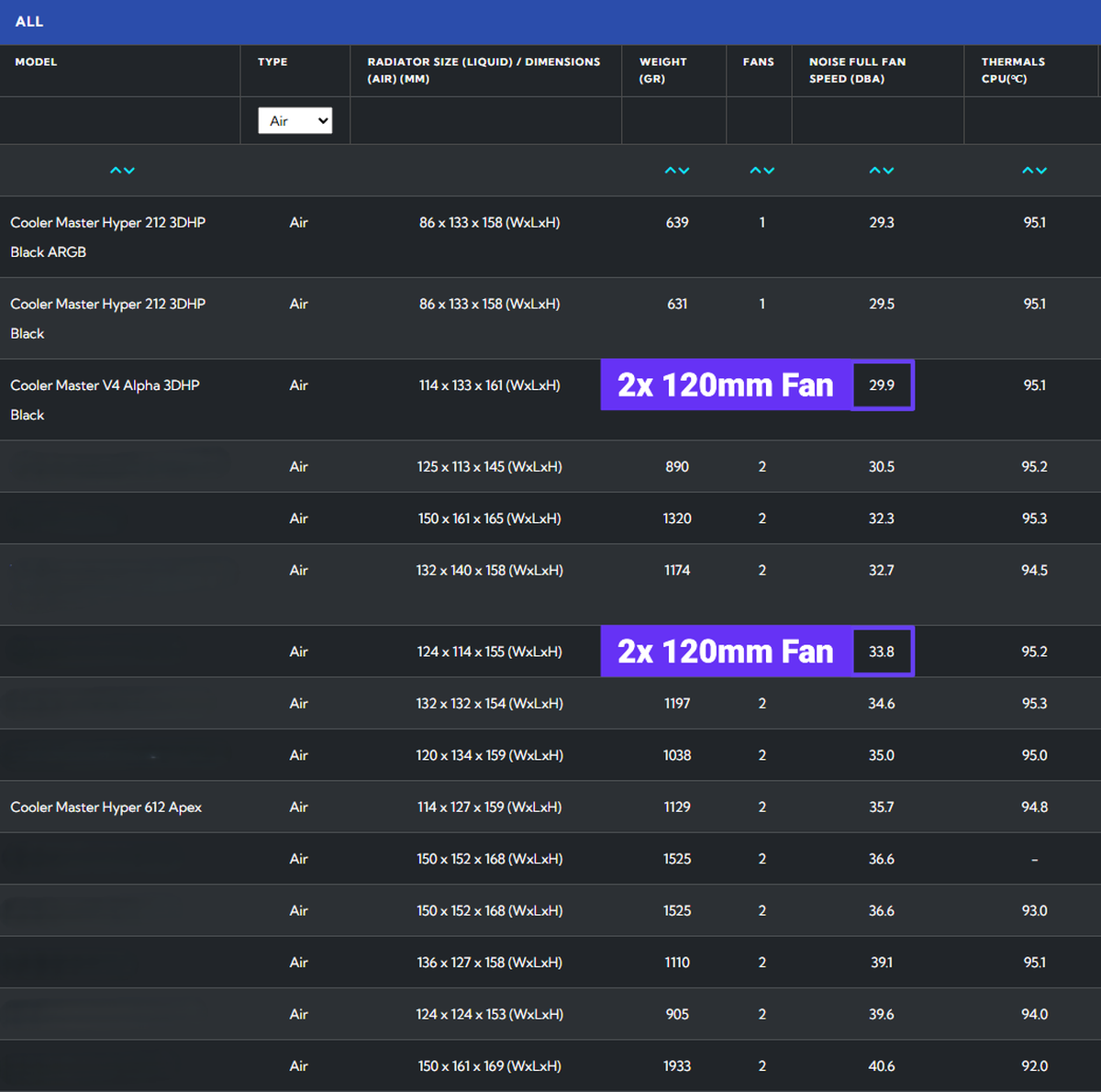Click the MODEL column header

coord(36,61)
